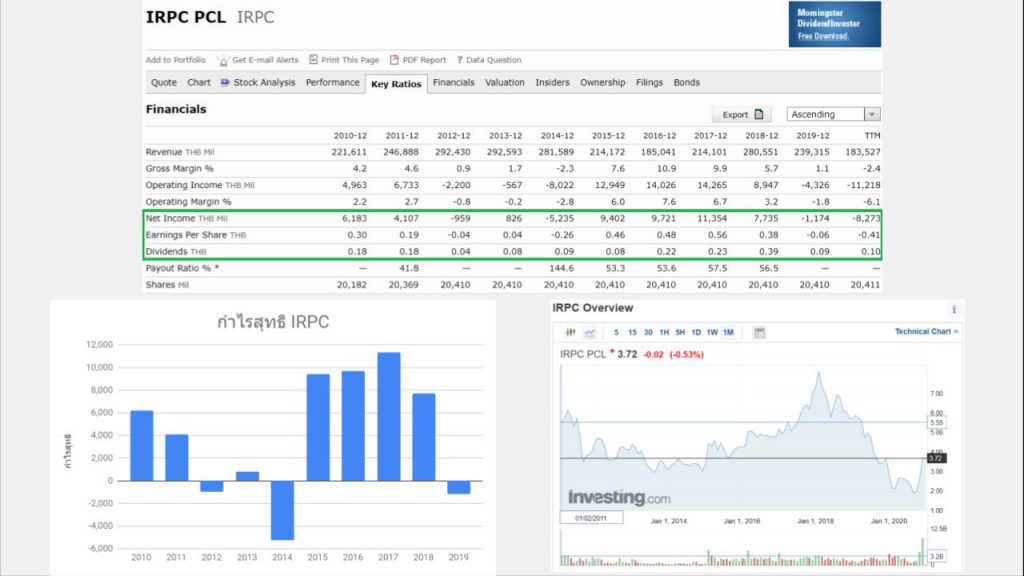Screen dimensions: 1024x576
Task: Click the IRPC PCL price 3.72
Action: [x=627, y=355]
